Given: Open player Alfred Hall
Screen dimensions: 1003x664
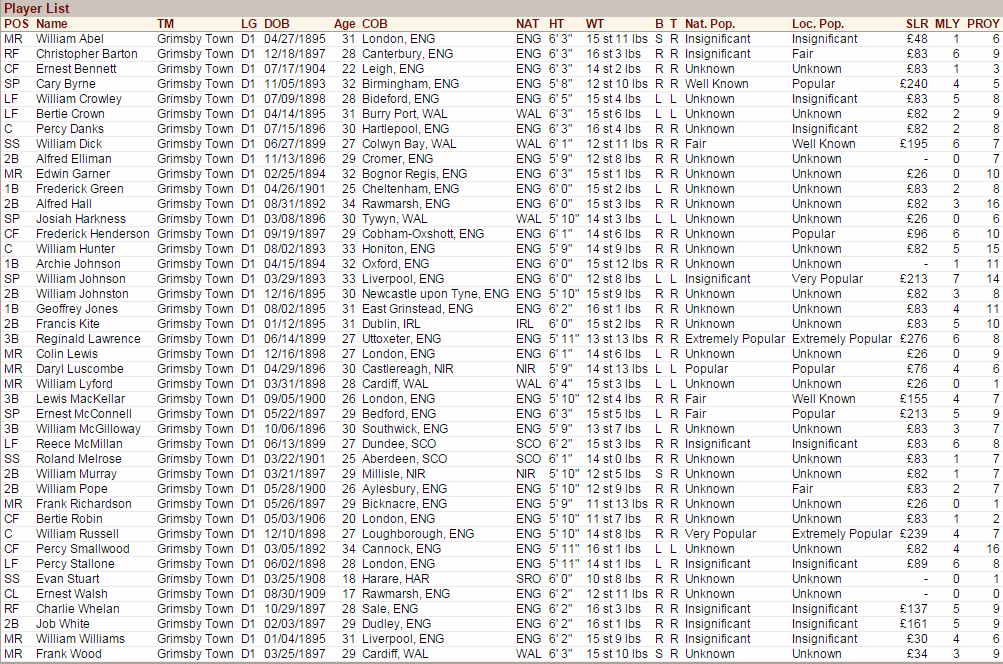Looking at the screenshot, I should coord(64,203).
